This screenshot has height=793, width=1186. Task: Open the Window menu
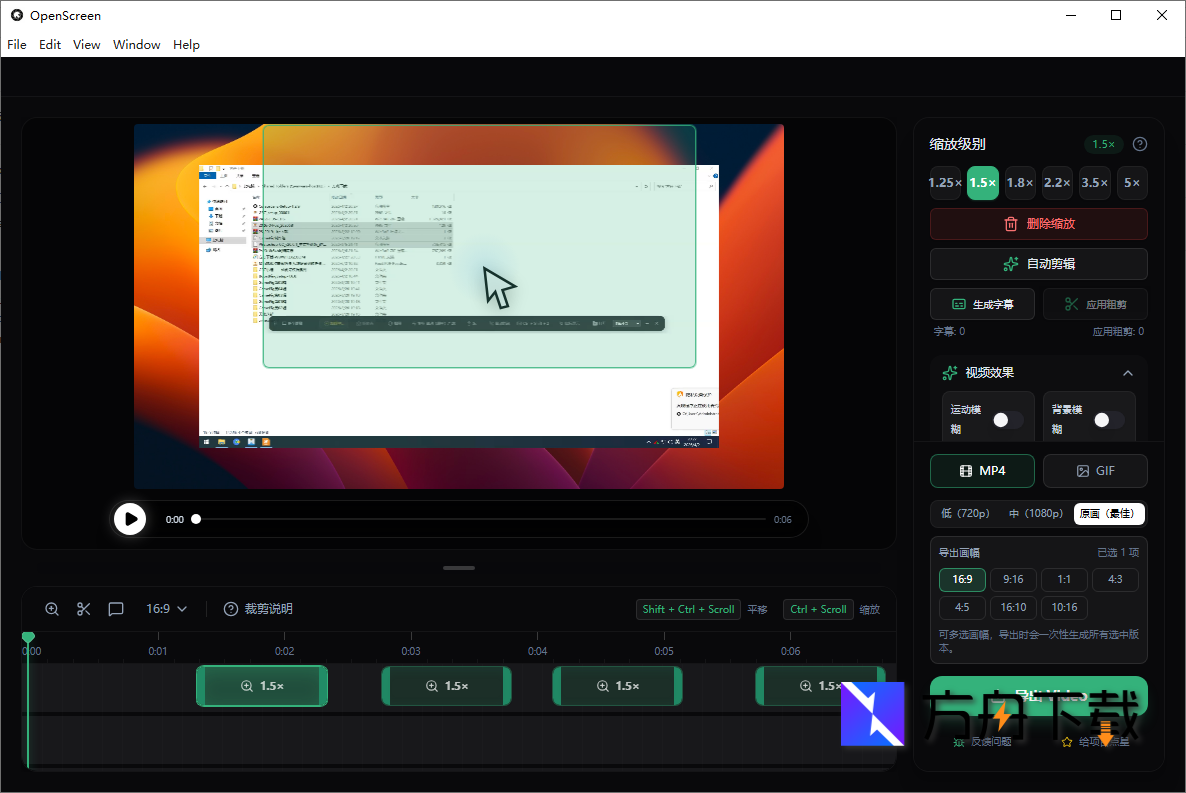pyautogui.click(x=137, y=45)
